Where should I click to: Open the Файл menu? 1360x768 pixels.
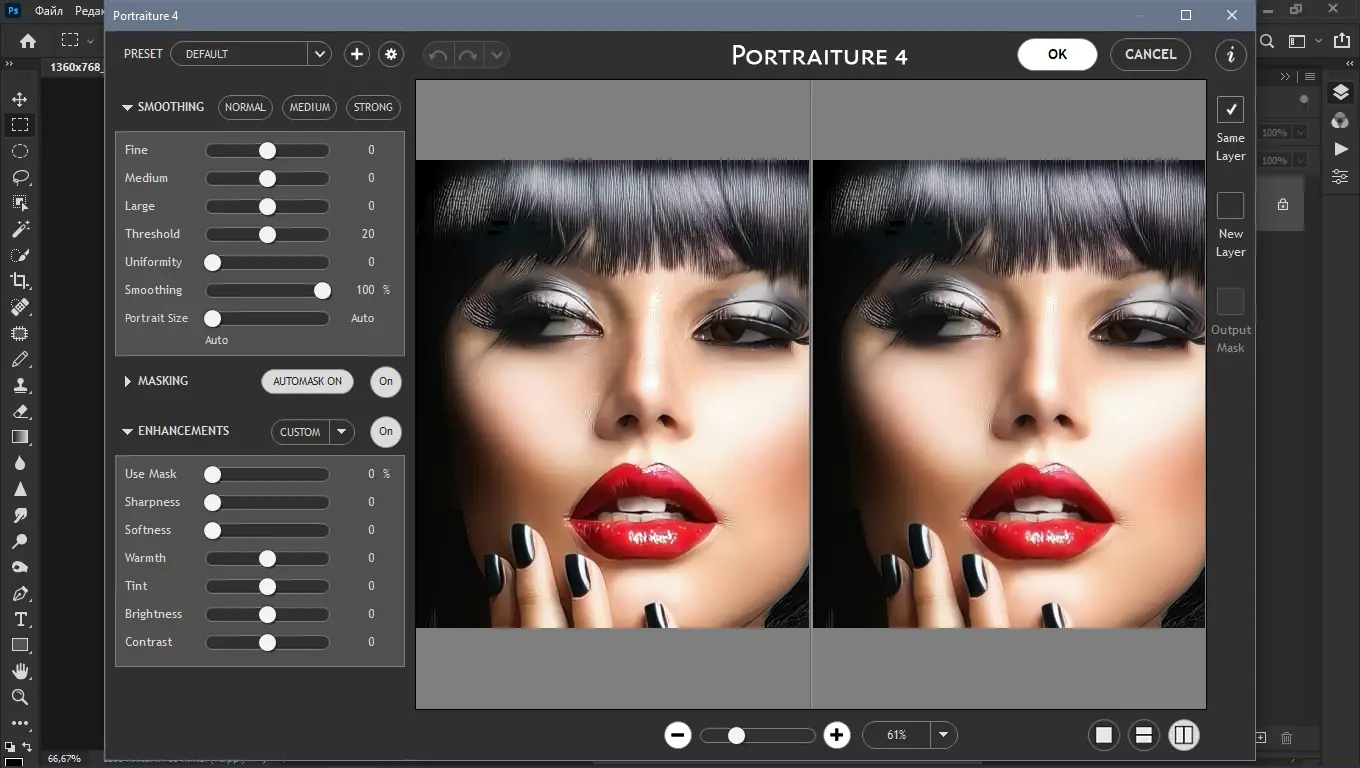coord(48,11)
